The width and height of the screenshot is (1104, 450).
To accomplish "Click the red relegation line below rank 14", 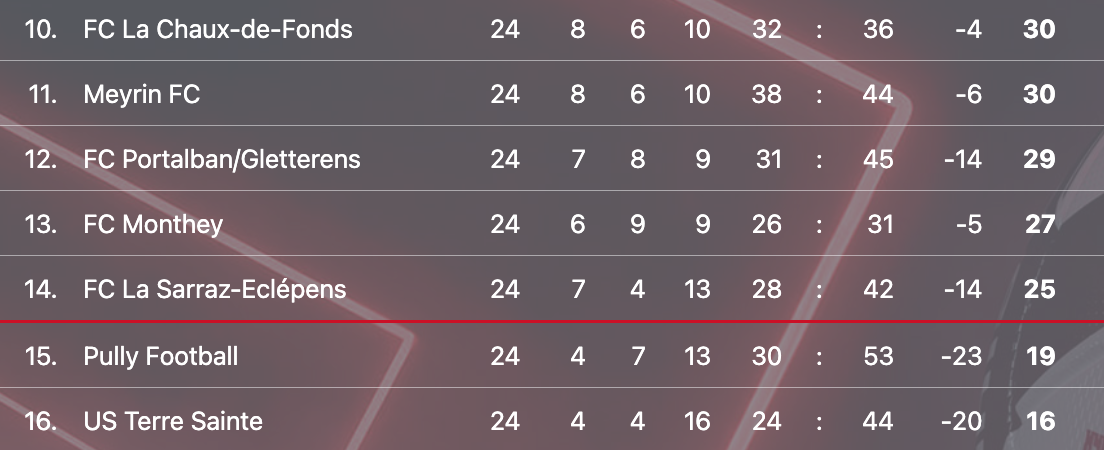I will click(552, 322).
